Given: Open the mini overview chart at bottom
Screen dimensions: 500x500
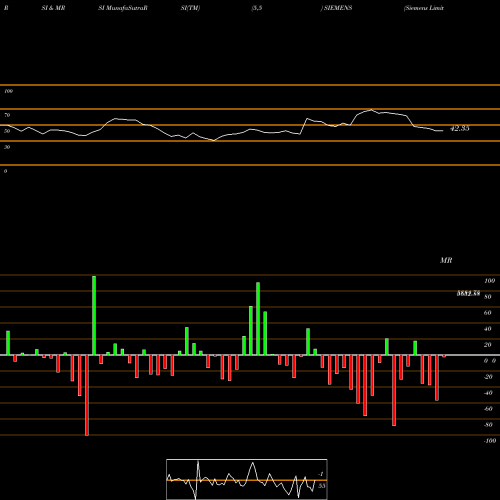Looking at the screenshot, I should [x=247, y=479].
